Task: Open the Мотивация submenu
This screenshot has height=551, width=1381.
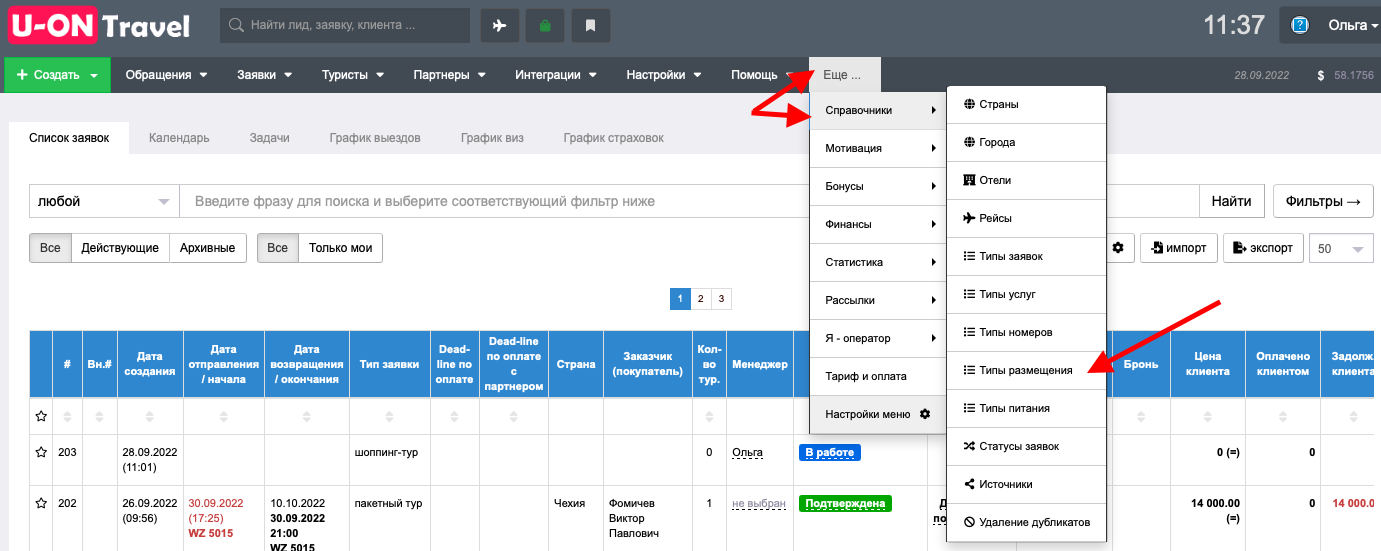Action: tap(880, 148)
